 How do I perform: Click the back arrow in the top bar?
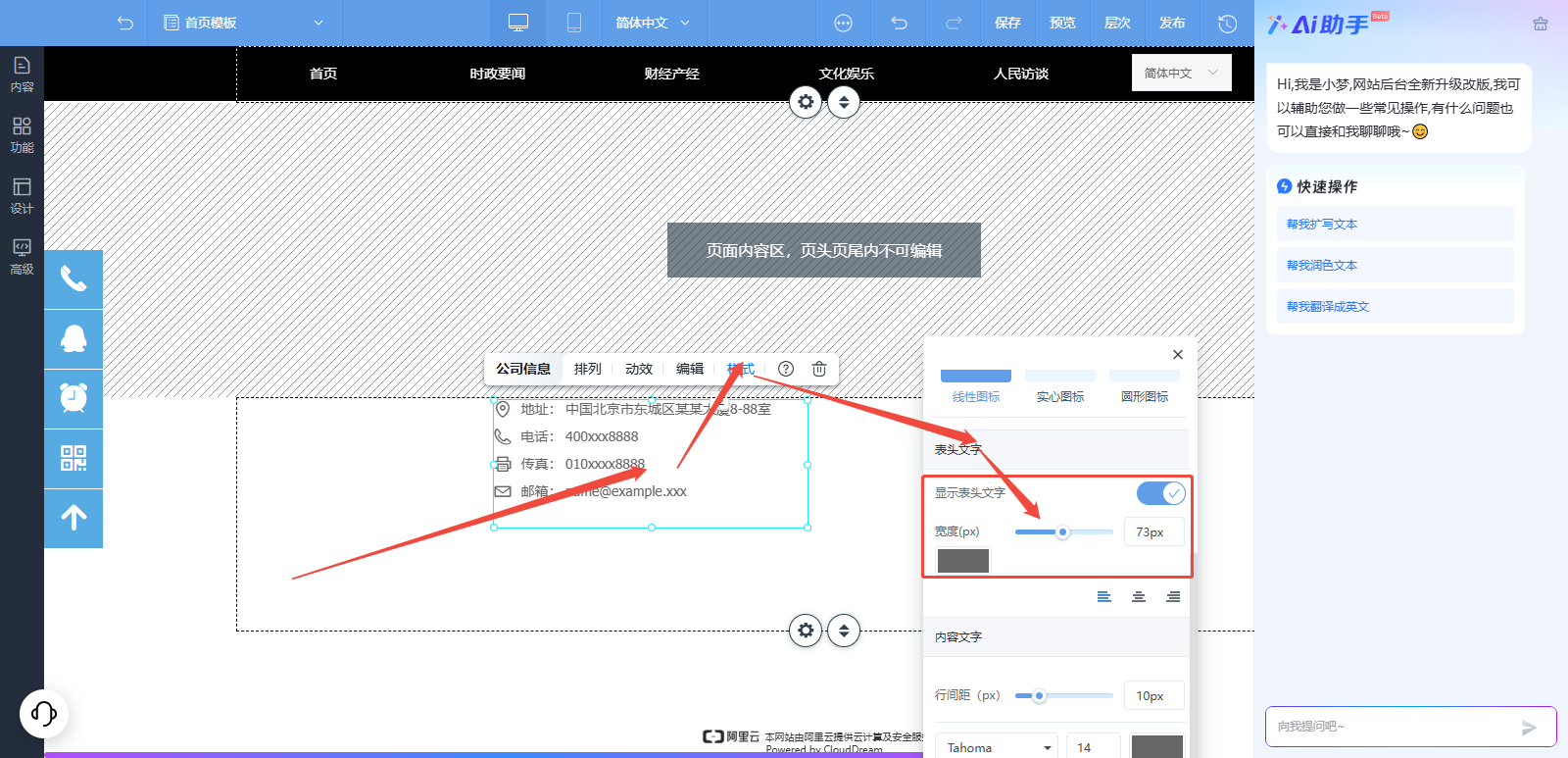[x=125, y=23]
